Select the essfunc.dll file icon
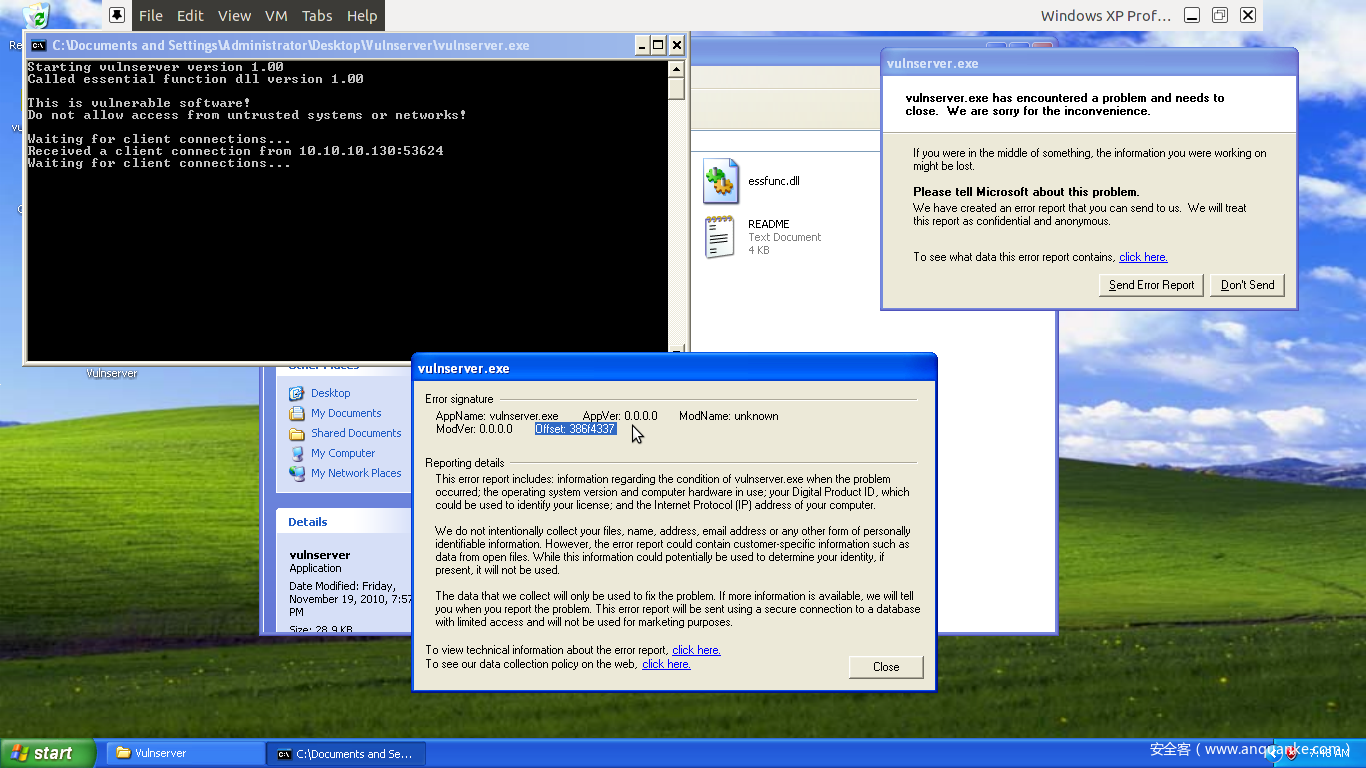Viewport: 1366px width, 768px height. [721, 181]
